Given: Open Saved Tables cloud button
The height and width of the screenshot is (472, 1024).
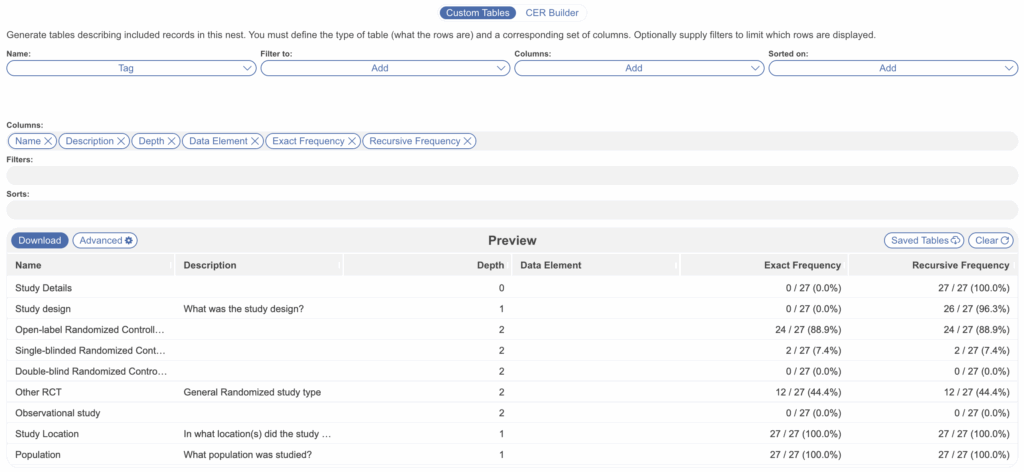Looking at the screenshot, I should pos(923,241).
